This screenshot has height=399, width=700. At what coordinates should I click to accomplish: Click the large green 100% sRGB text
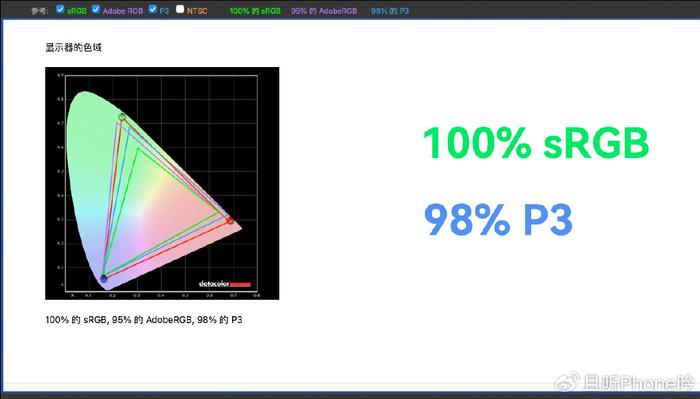[536, 143]
